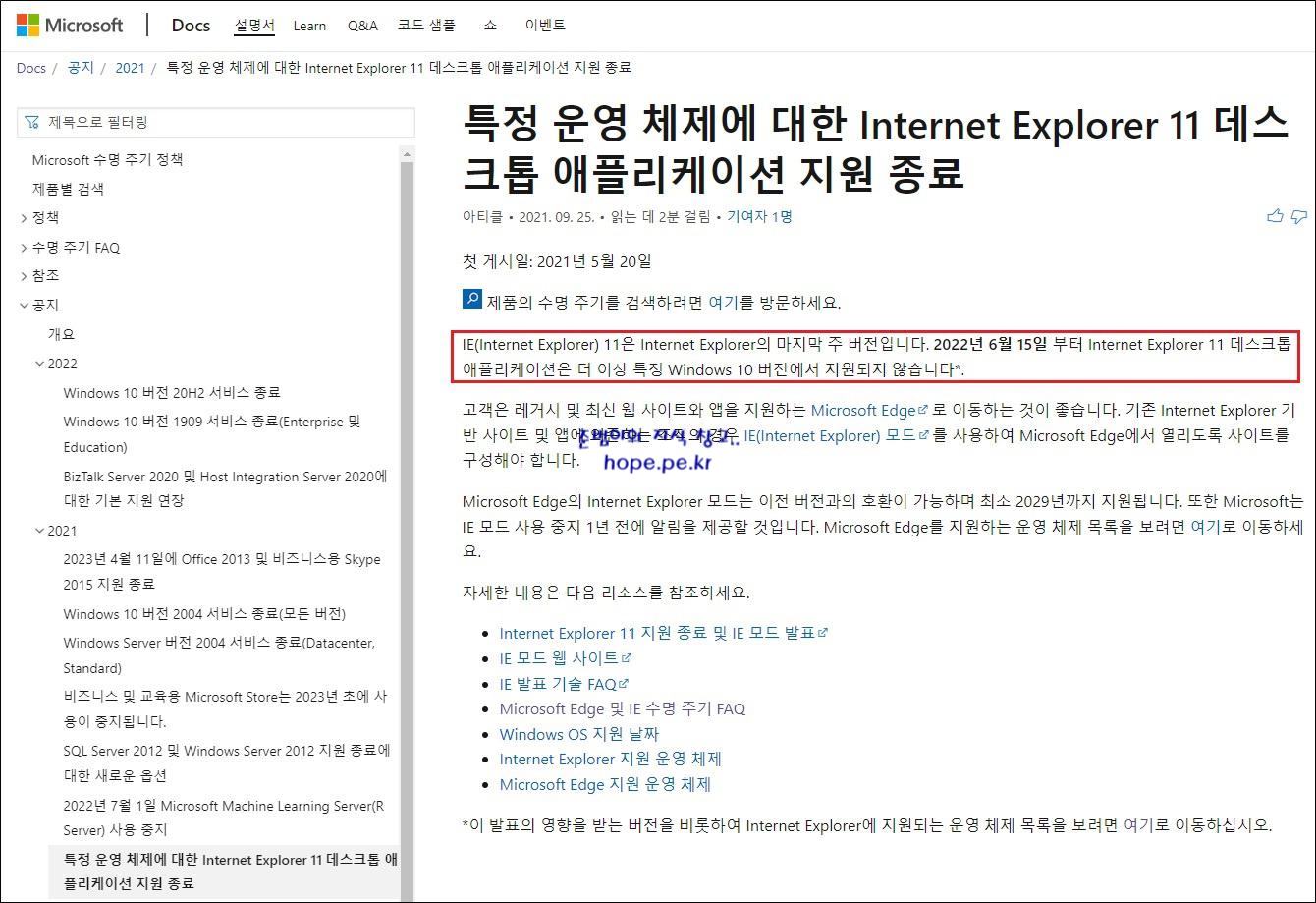
Task: Open the IE 발표 기술 FAQ link
Action: 564,684
